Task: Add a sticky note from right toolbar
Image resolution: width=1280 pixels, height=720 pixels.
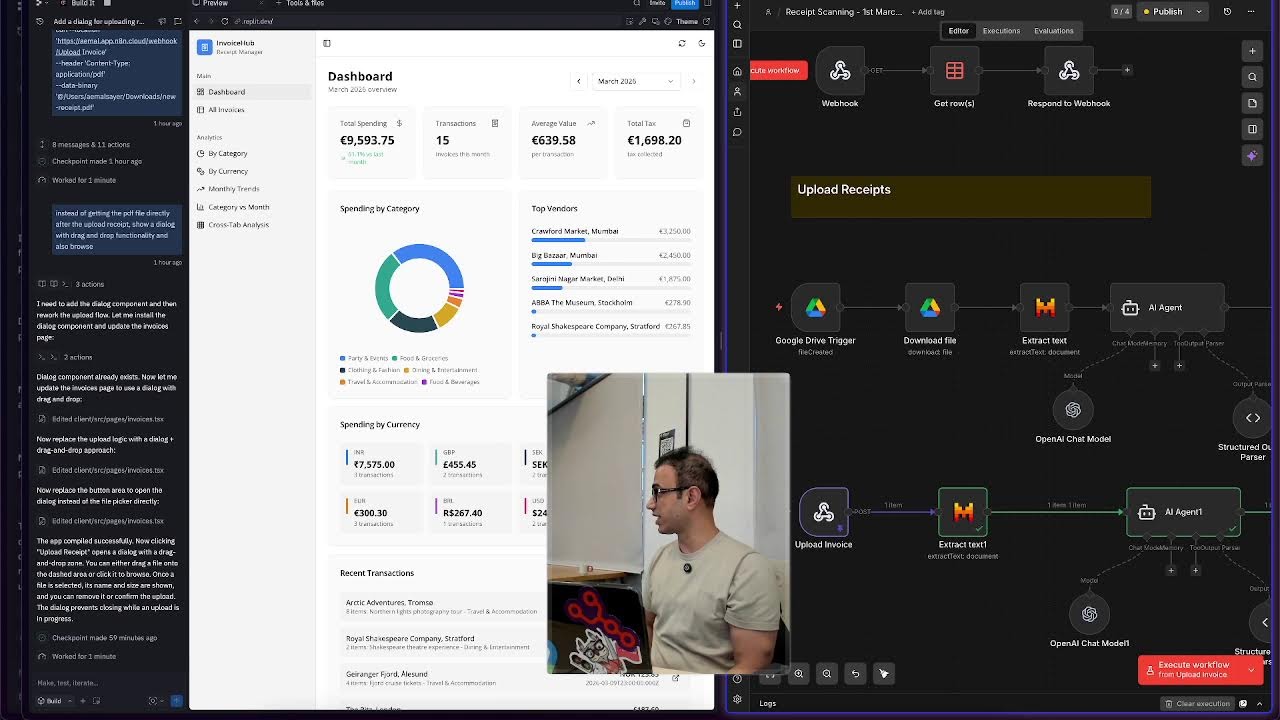Action: pyautogui.click(x=1252, y=103)
